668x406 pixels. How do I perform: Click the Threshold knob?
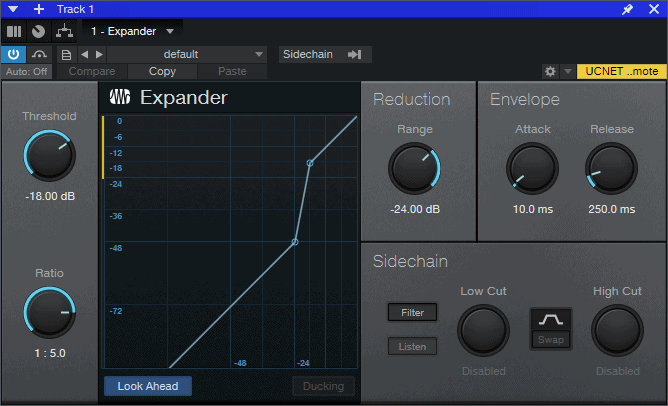(49, 155)
